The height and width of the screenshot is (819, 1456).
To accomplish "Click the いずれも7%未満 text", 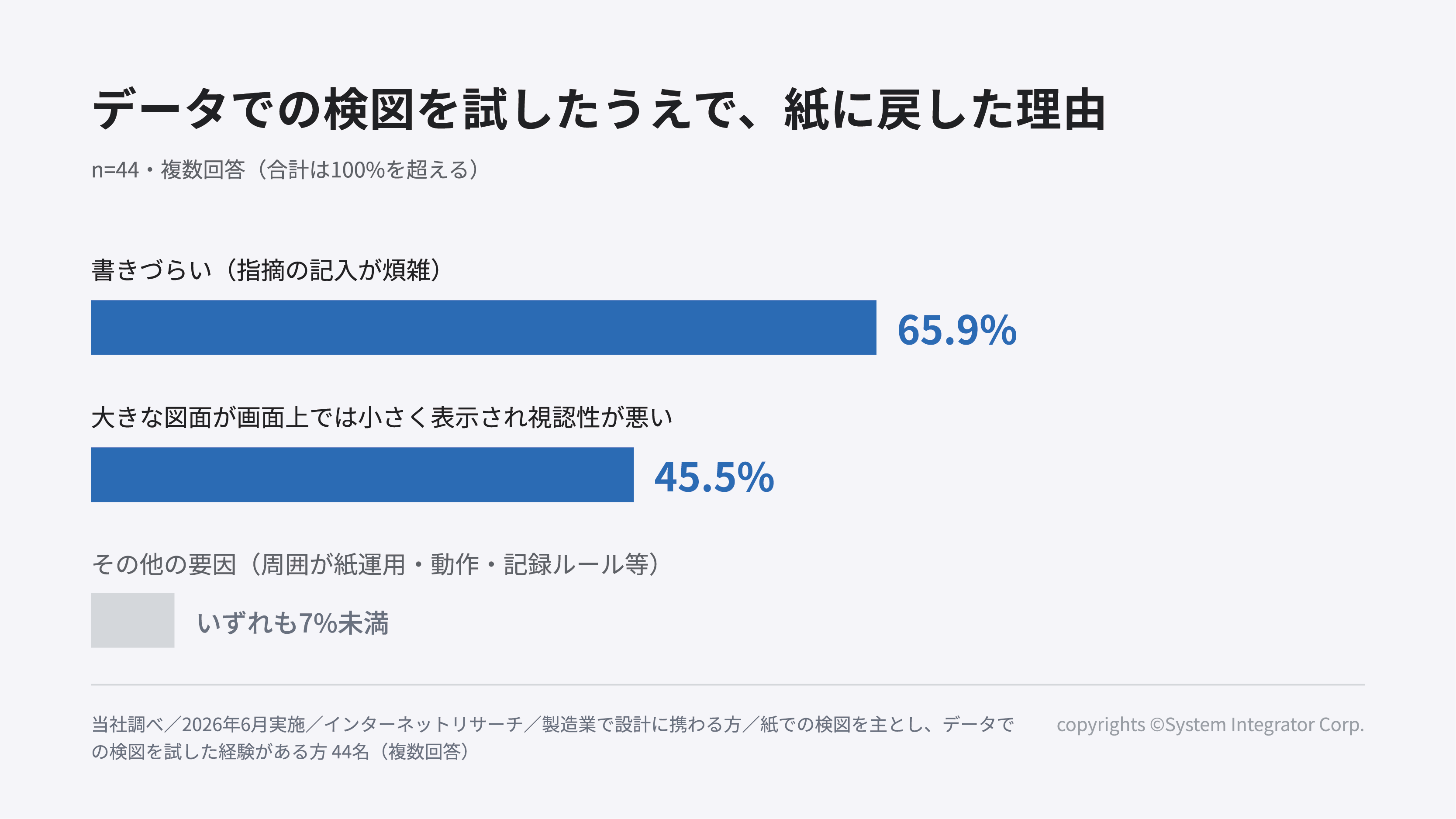I will [x=293, y=623].
